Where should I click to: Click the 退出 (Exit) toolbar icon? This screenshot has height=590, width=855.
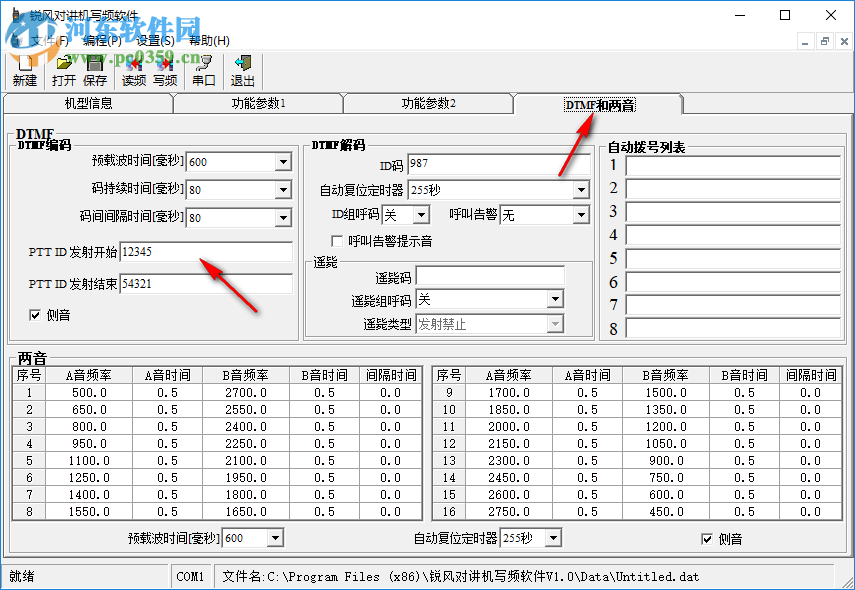pyautogui.click(x=241, y=70)
